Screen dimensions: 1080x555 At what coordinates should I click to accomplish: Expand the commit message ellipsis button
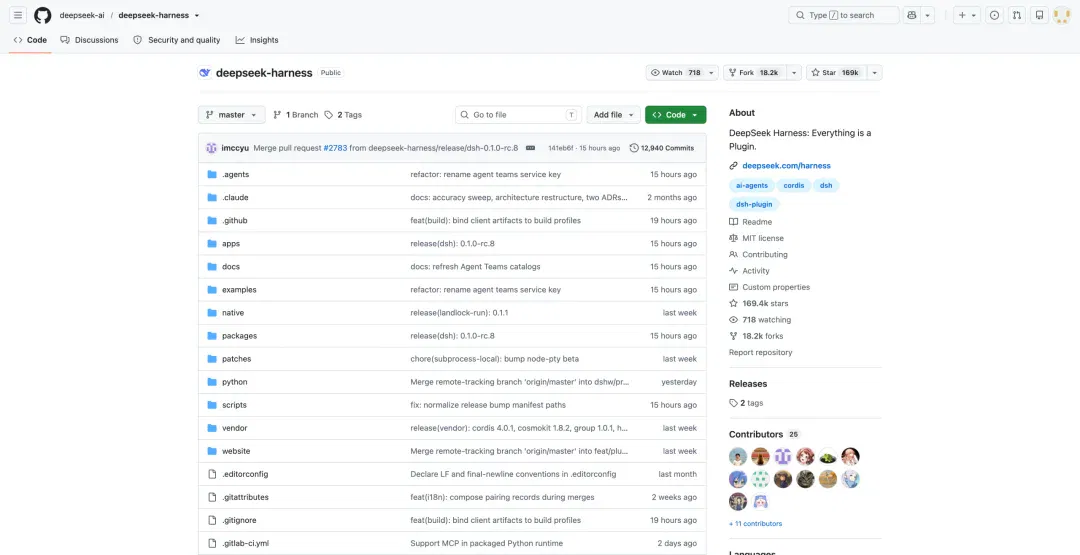coord(530,148)
